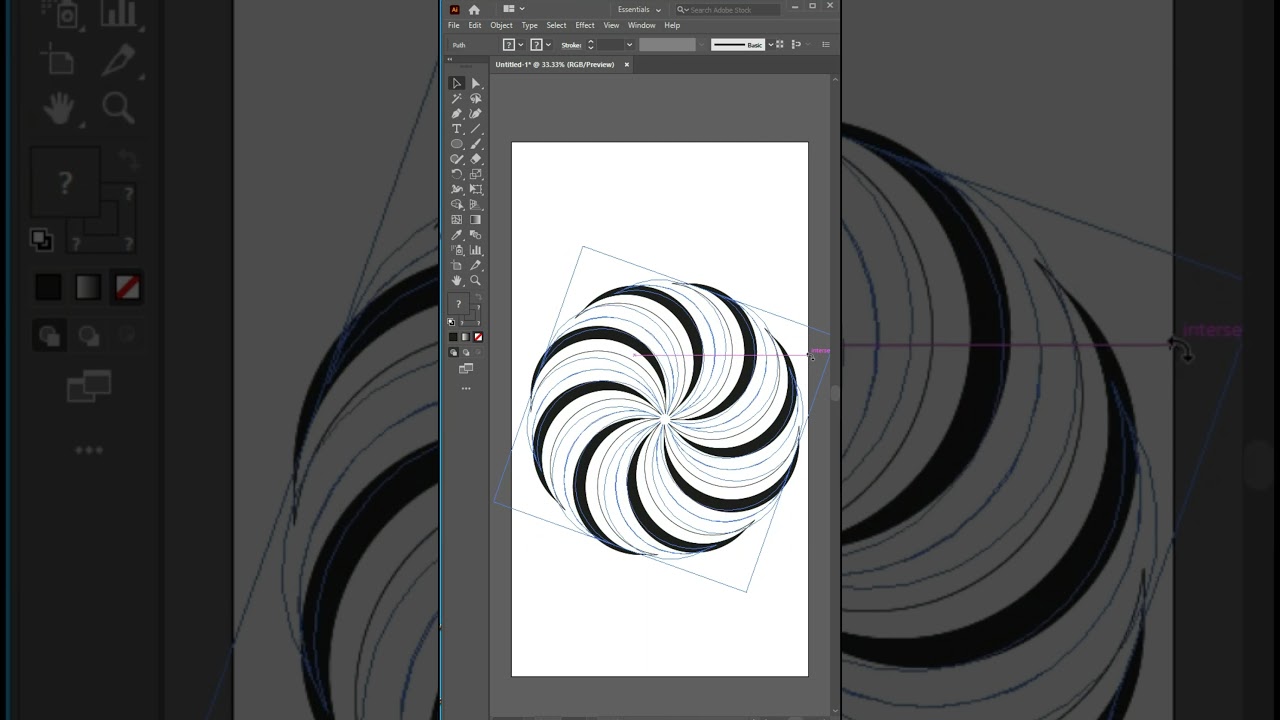Select the Pen tool
The width and height of the screenshot is (1280, 720).
(x=457, y=114)
